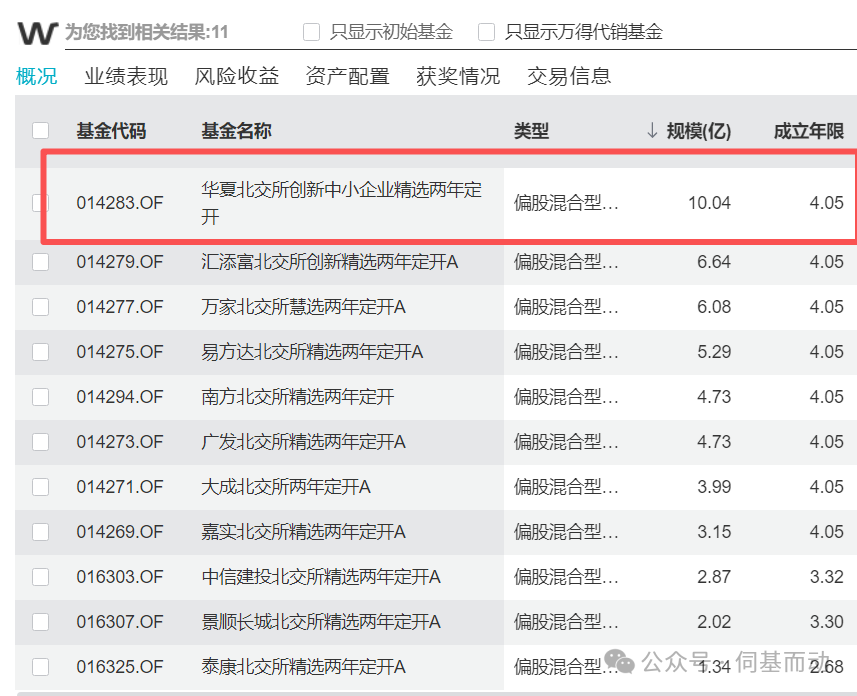Sort by 规模(亿) column header
This screenshot has height=696, width=857.
[x=698, y=131]
